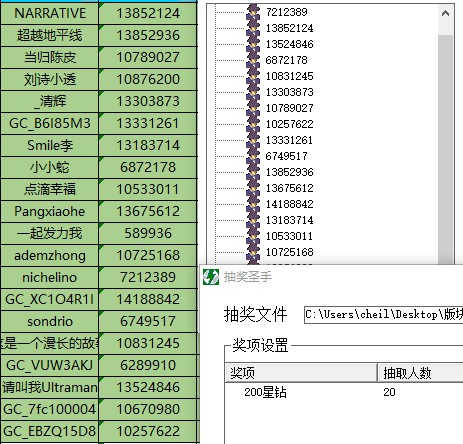
Task: Click the avatar icon beside 7212389
Action: click(253, 12)
